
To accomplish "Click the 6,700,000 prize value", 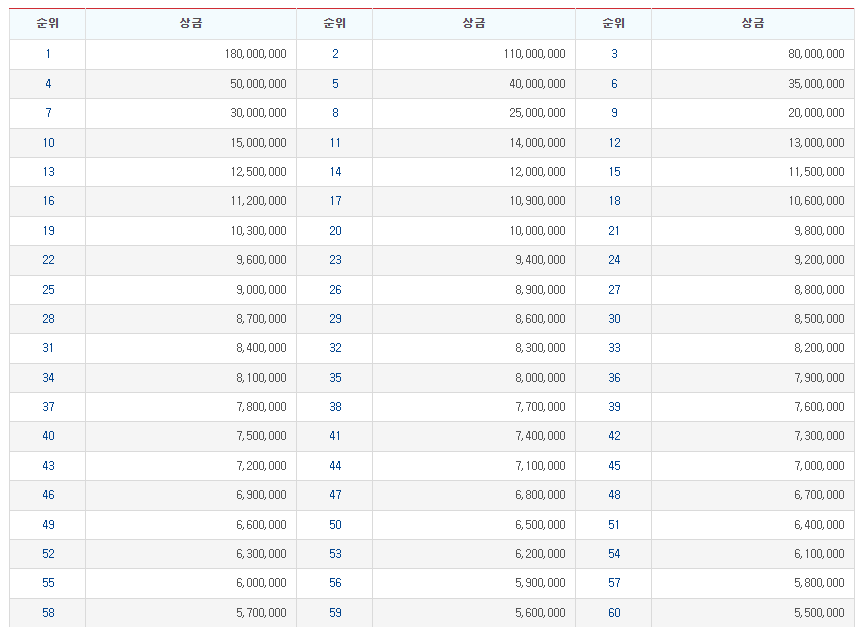I will [x=819, y=495].
